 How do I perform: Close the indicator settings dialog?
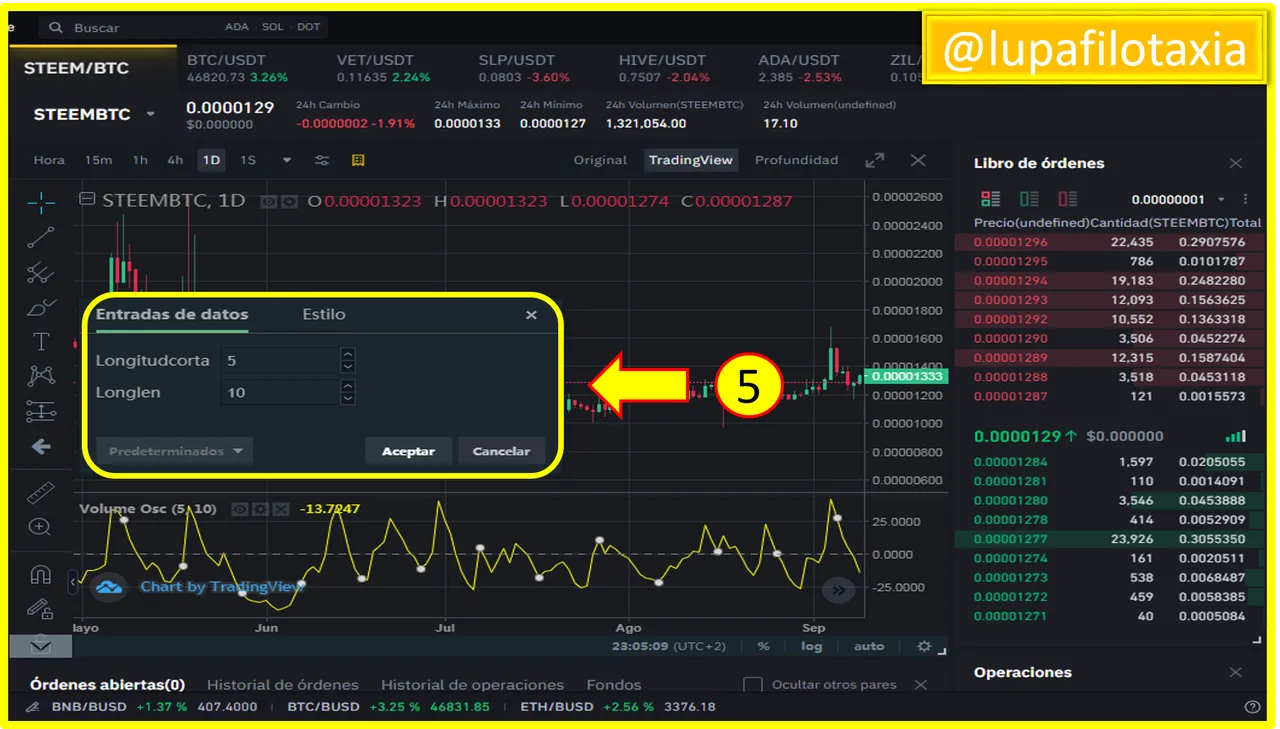click(x=531, y=315)
